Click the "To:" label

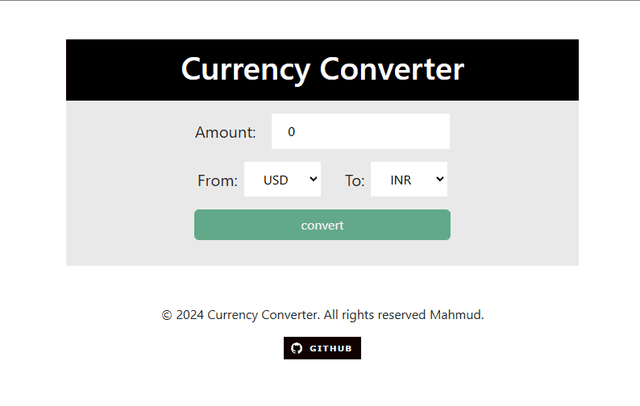point(355,181)
